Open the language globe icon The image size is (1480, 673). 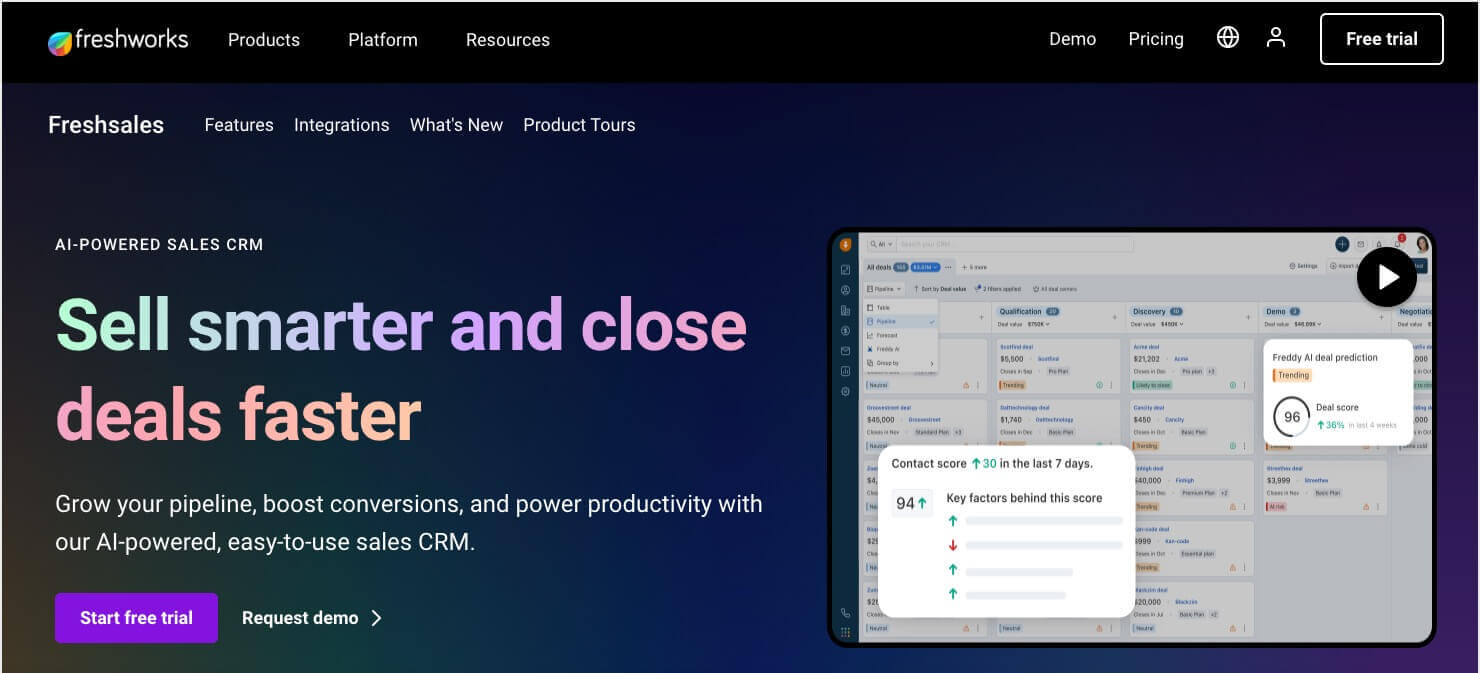1228,38
